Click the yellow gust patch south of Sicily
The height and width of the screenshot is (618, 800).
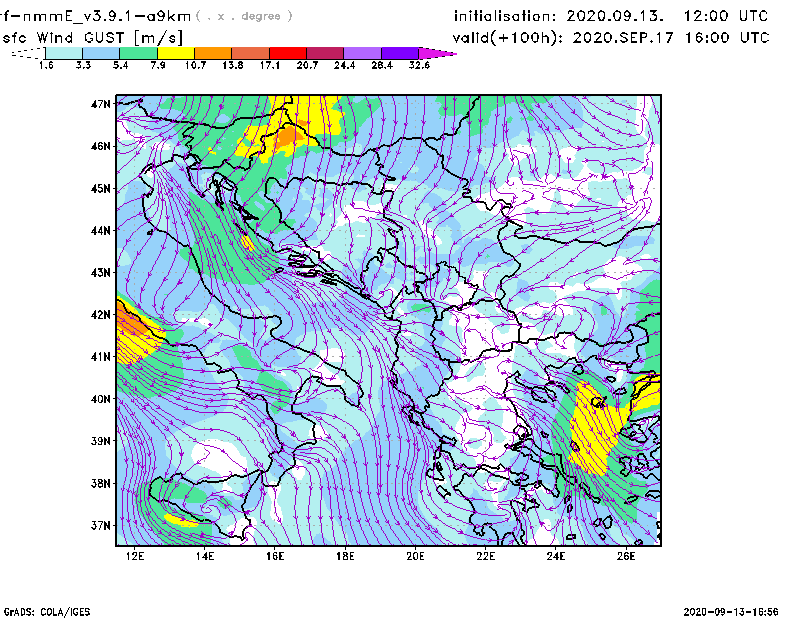[x=181, y=520]
